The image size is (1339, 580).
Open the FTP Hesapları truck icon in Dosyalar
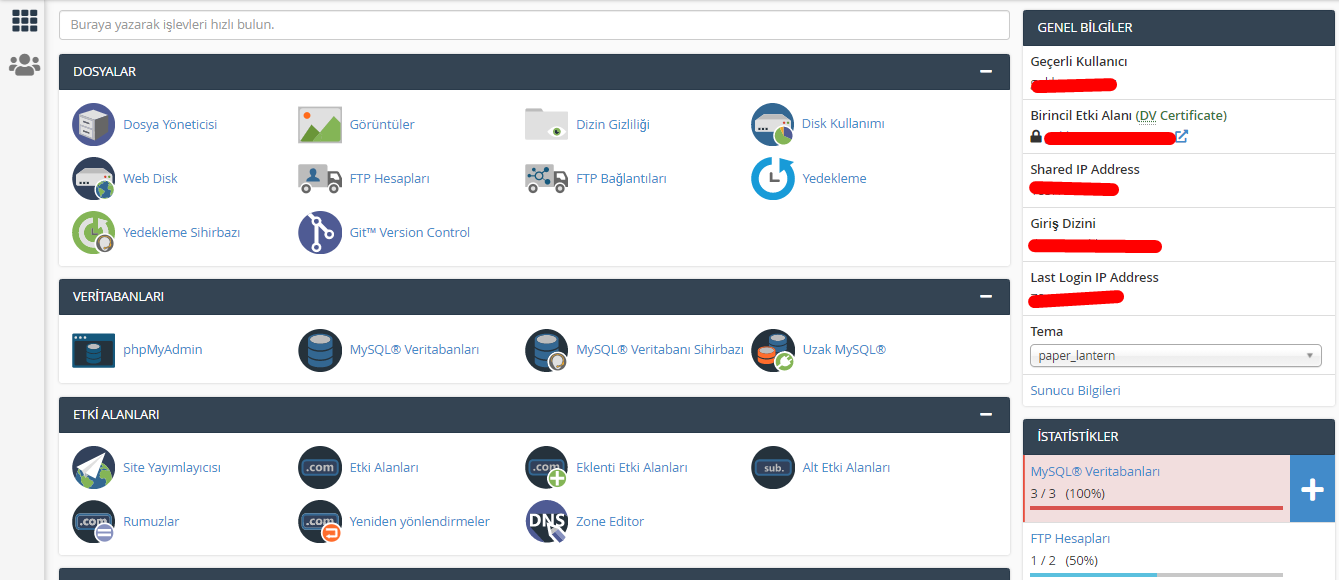point(320,179)
